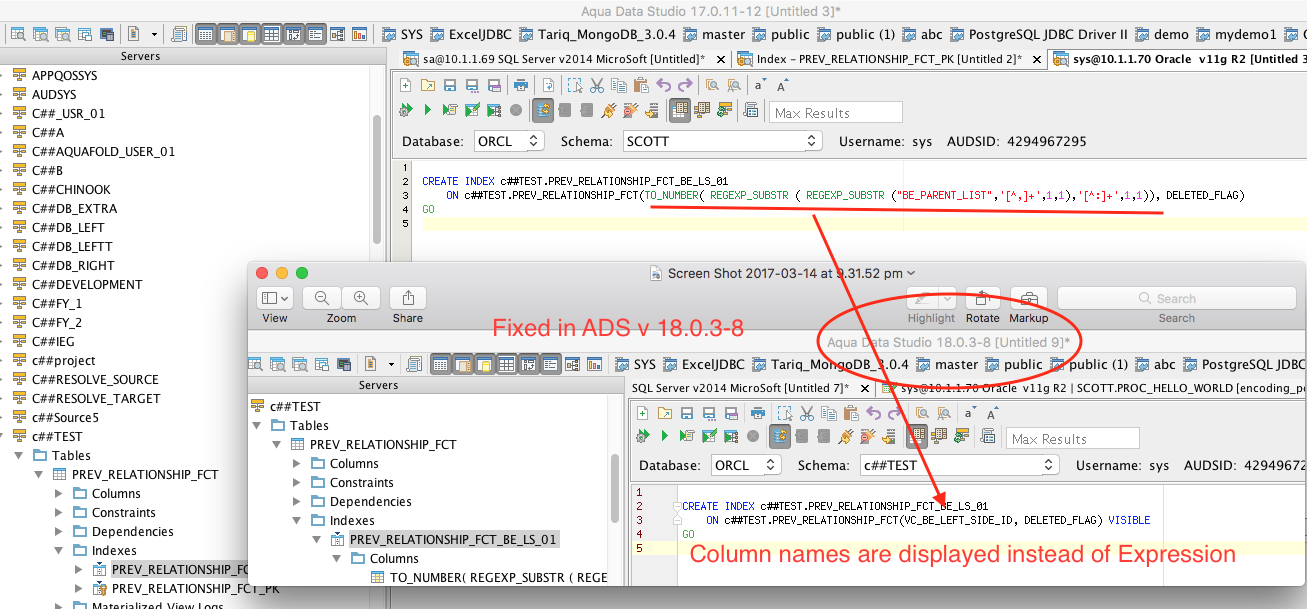
Task: Click Paste icon in back window editor toolbar
Action: point(641,86)
